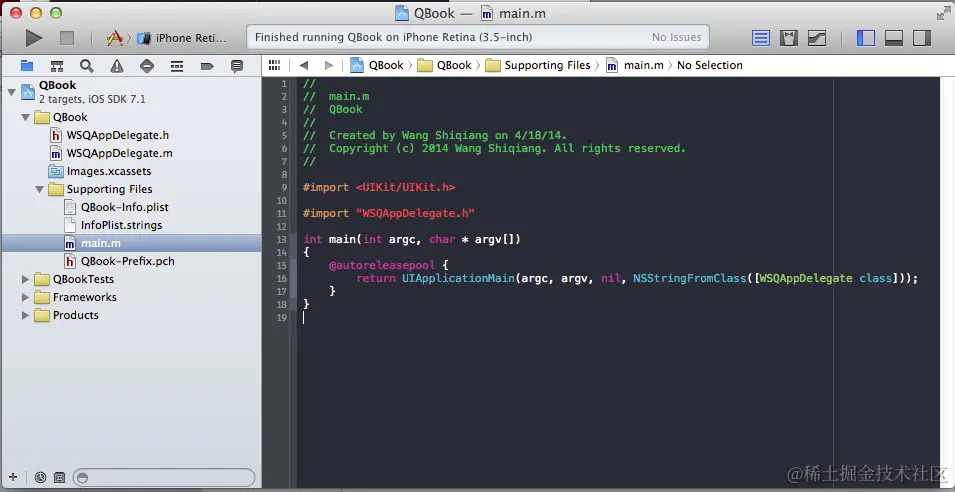Expand the Products group

26,315
